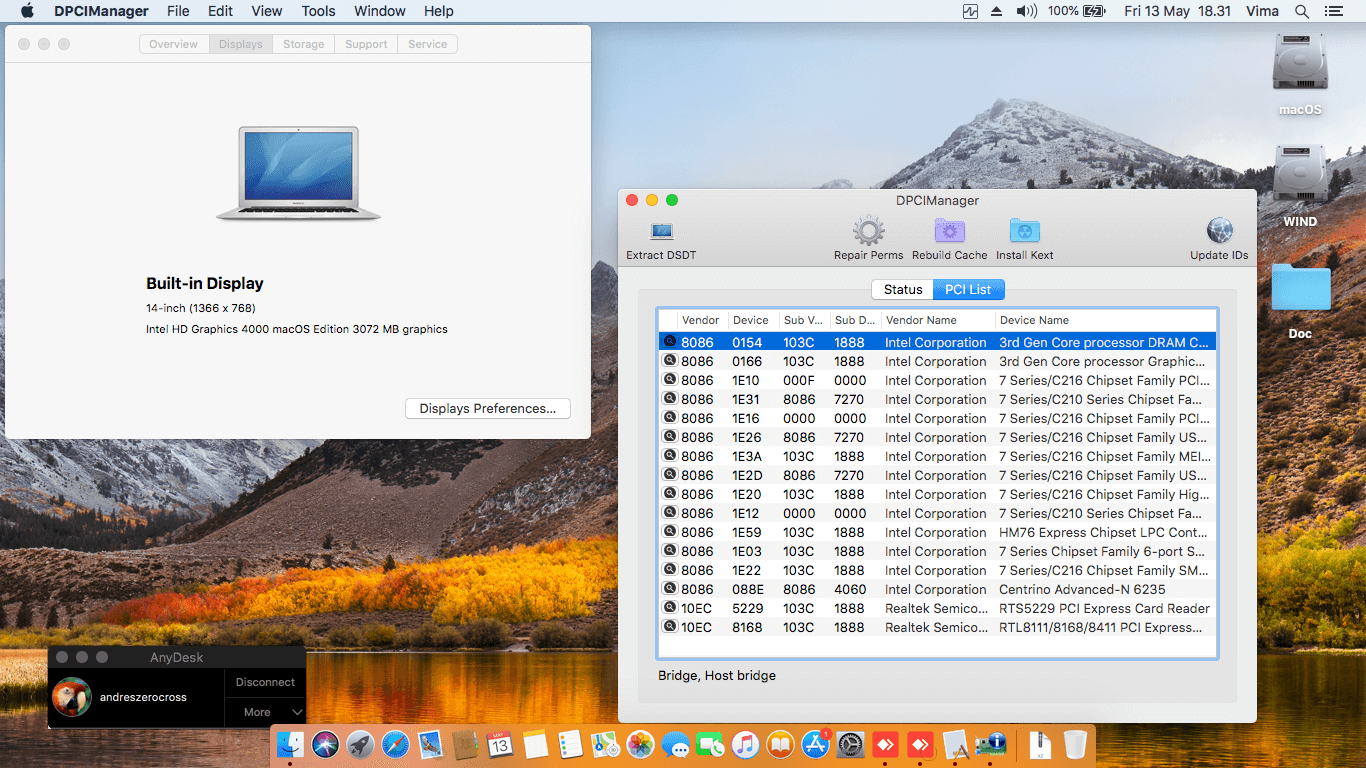This screenshot has width=1366, height=768.
Task: Launch Siri from the Dock
Action: (x=326, y=745)
